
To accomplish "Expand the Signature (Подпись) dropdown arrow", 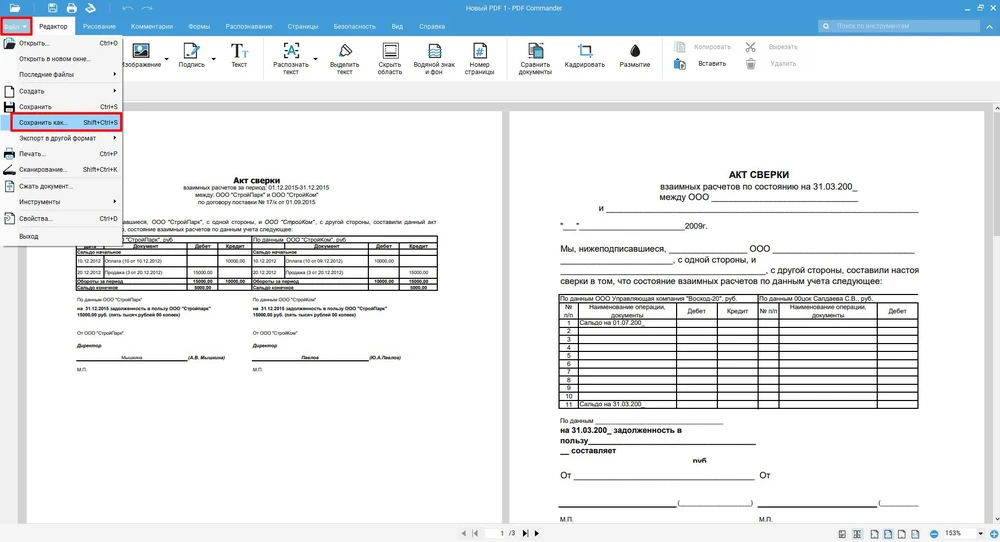I will (212, 60).
